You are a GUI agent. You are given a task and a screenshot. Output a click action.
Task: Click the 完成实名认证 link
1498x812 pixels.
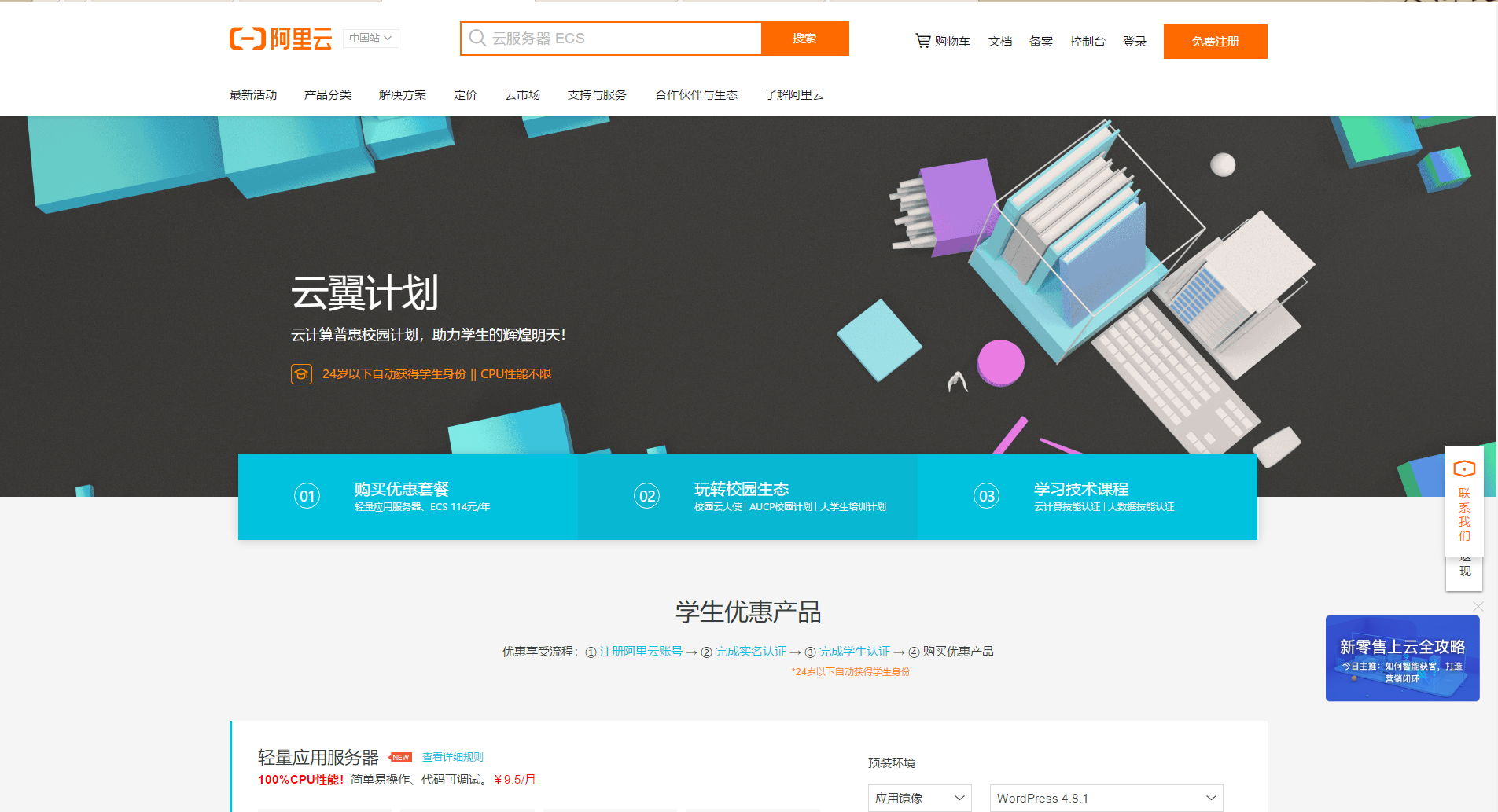point(751,652)
